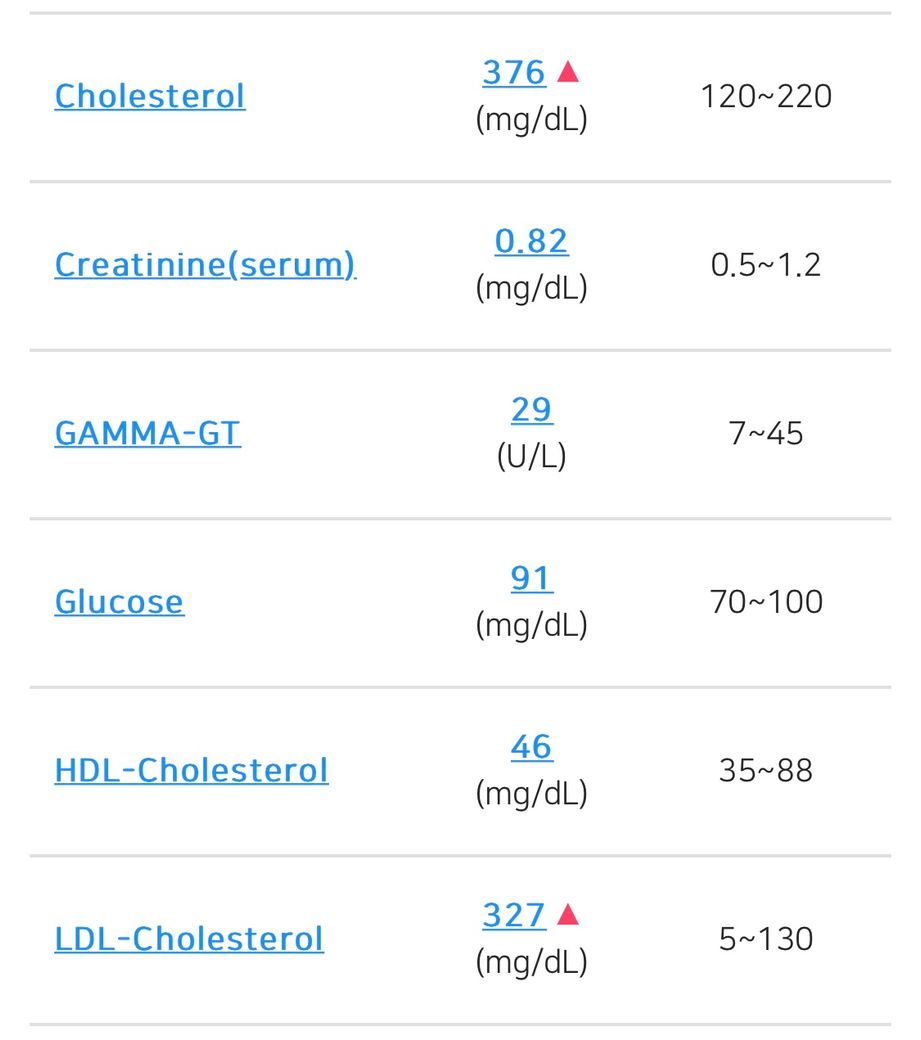Click the red high-flag arrow beside 327
Viewport: 921px width, 1040px height.
[568, 914]
